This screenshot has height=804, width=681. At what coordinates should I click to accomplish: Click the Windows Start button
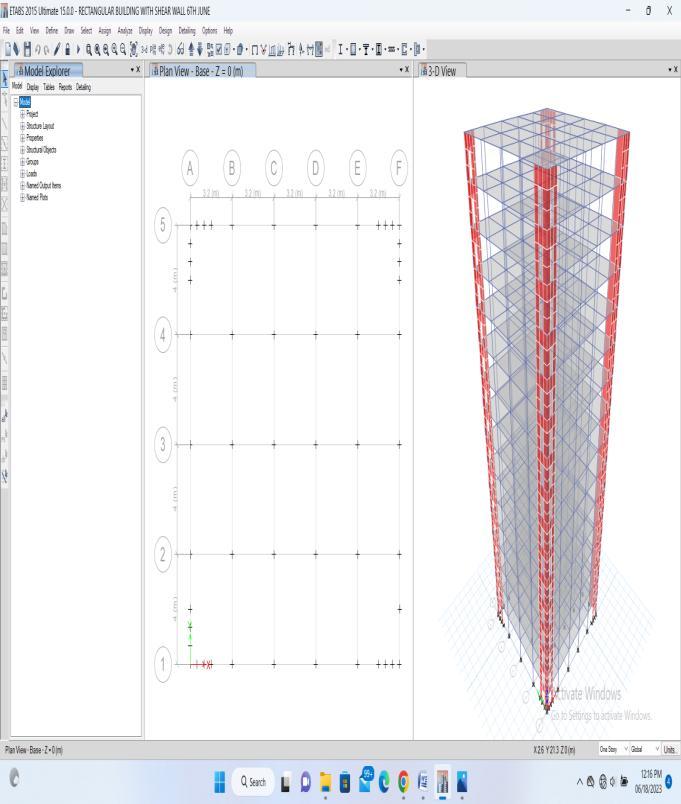point(219,781)
